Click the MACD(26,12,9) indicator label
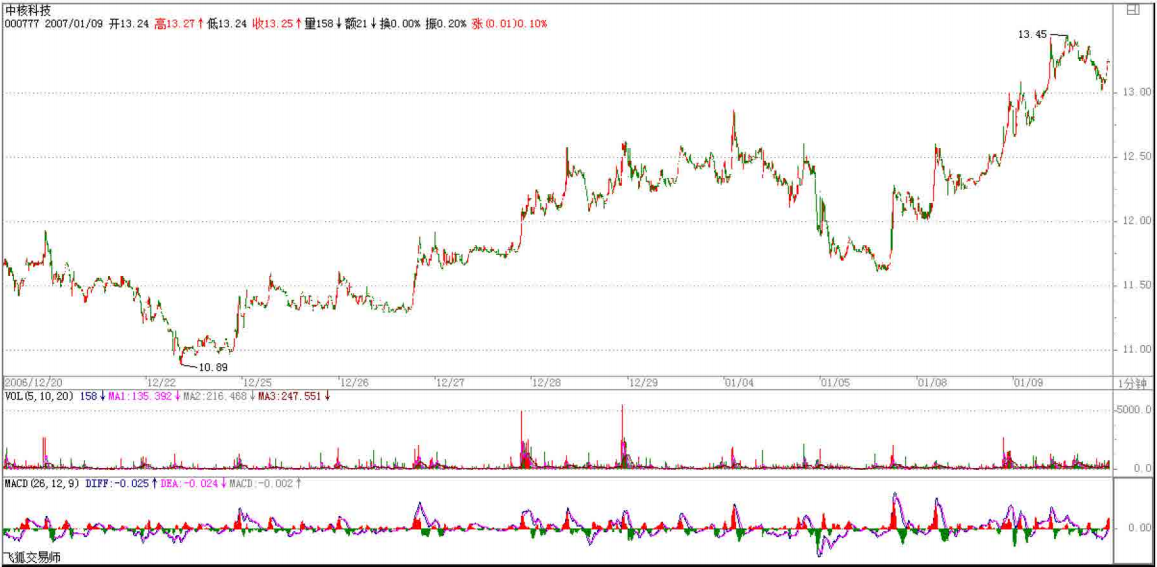The image size is (1157, 567). [40, 484]
